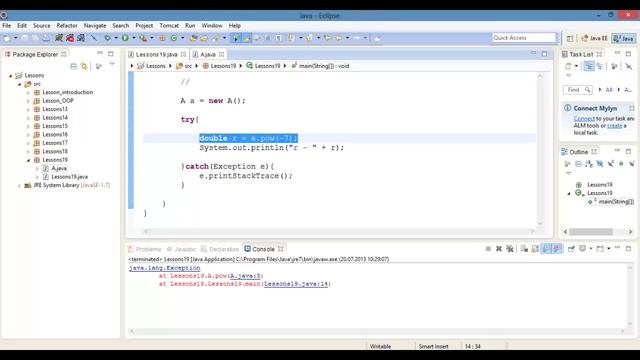640x360 pixels.
Task: Click the Connect link in Mylyn panel
Action: click(584, 119)
